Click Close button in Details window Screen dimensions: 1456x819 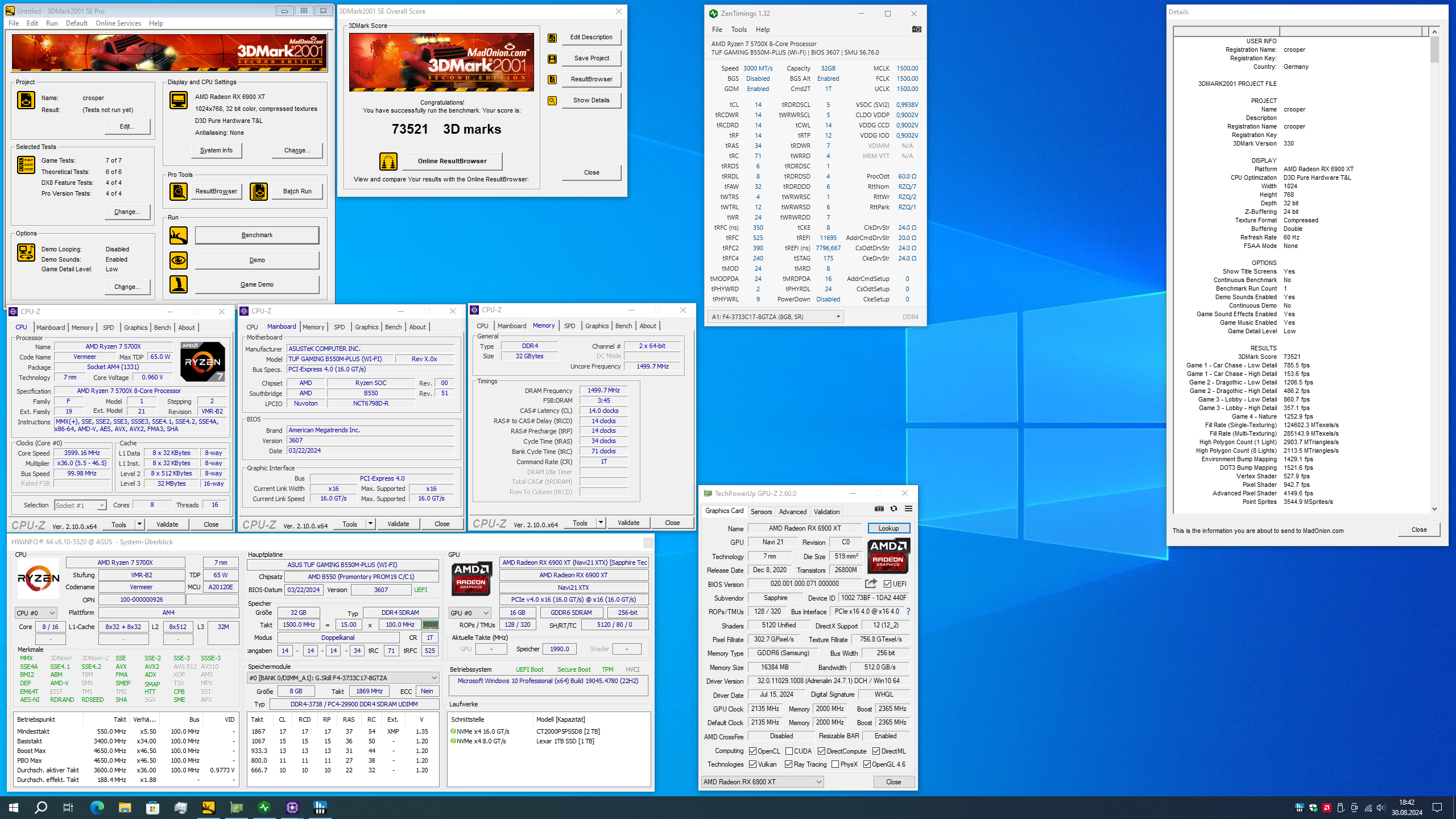pos(1418,530)
